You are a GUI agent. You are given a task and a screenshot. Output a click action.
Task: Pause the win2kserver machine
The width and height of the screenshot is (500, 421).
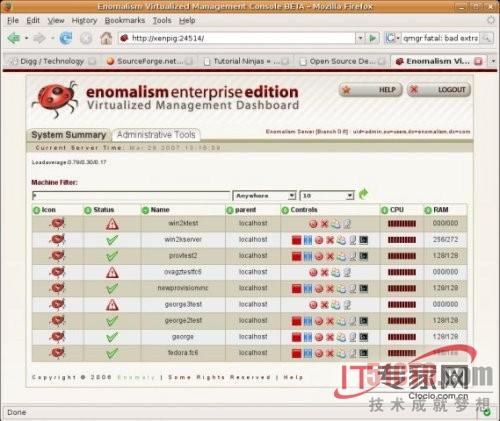coord(308,240)
